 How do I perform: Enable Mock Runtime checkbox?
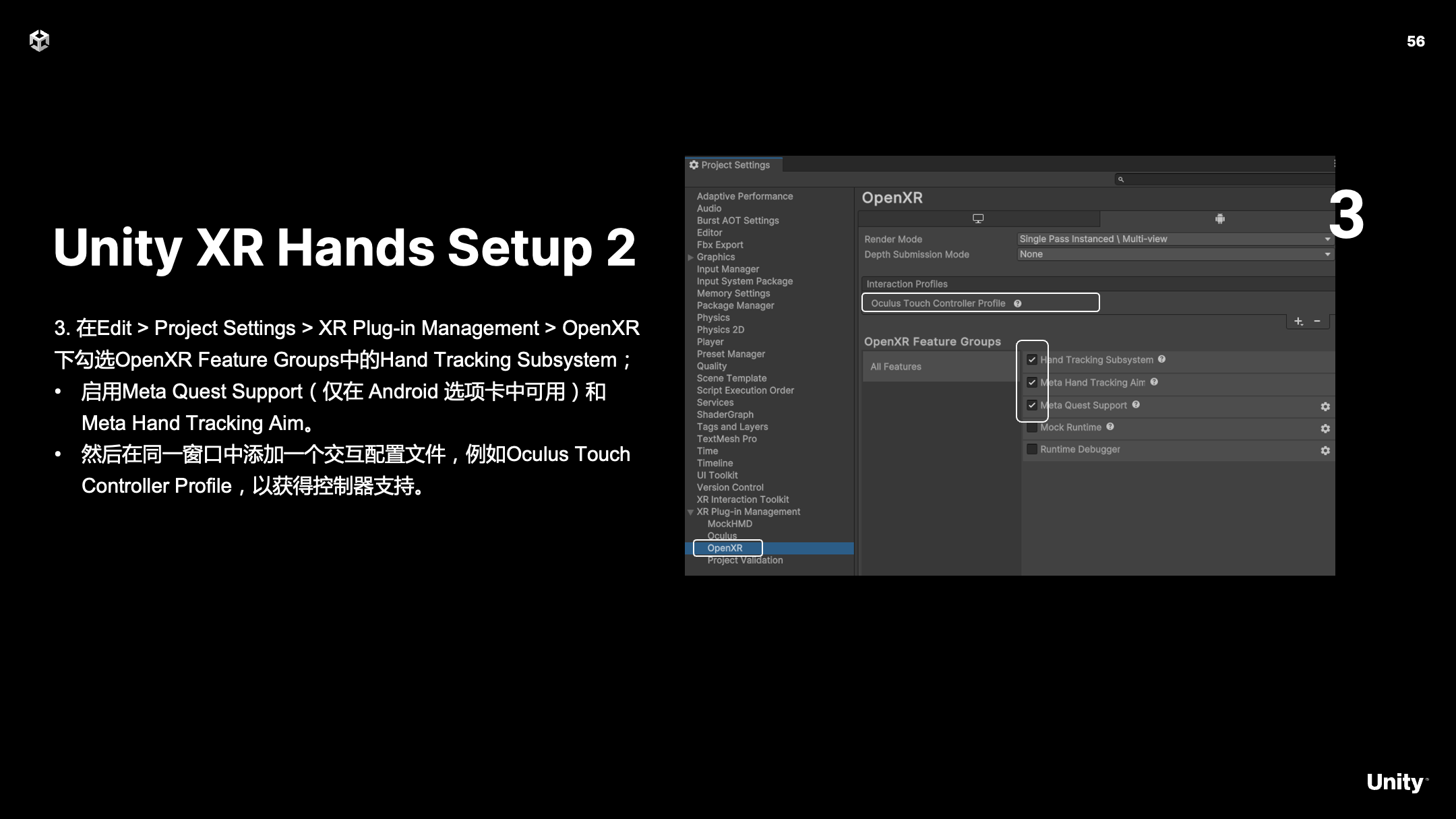tap(1032, 427)
